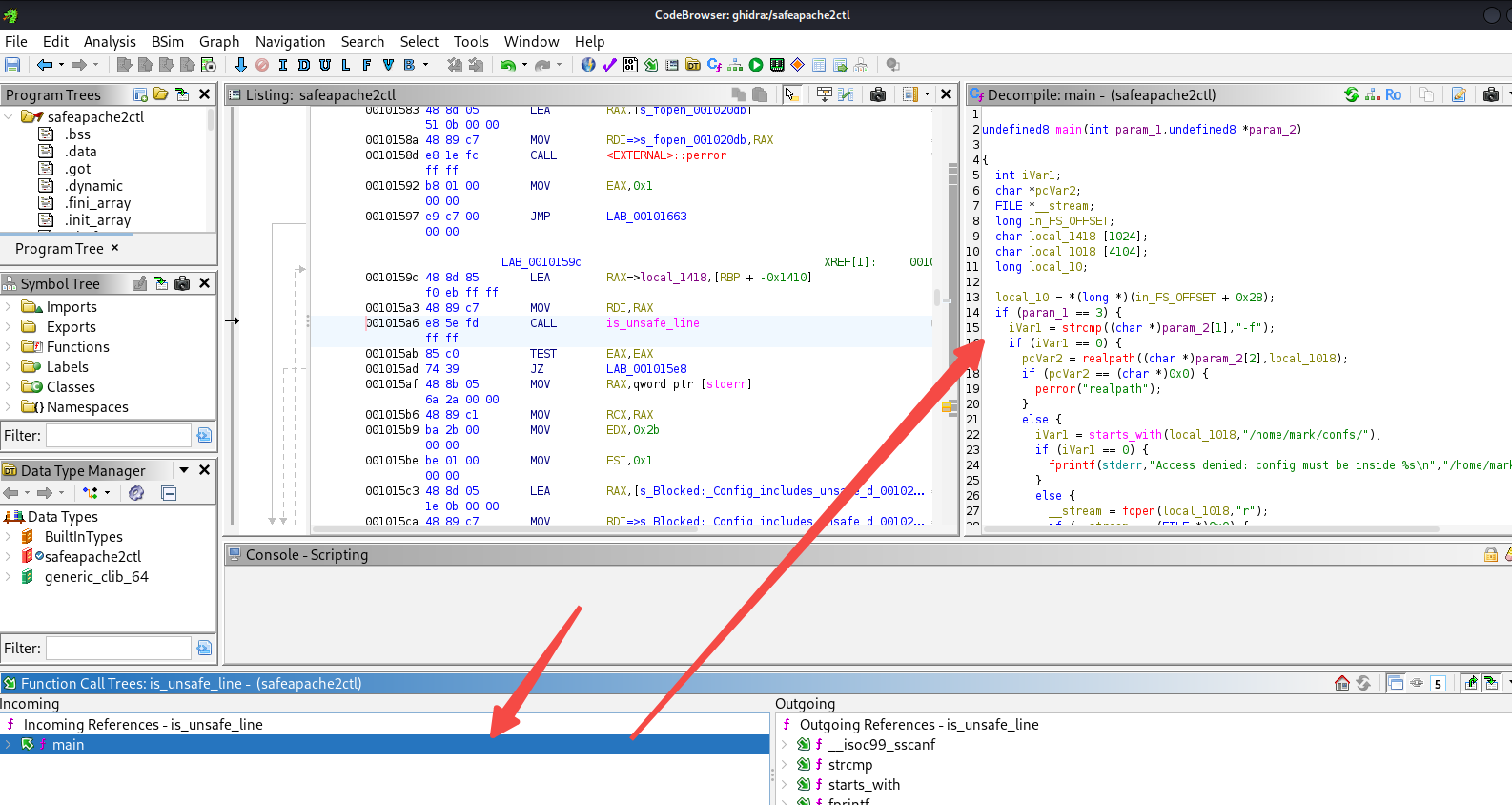Image resolution: width=1512 pixels, height=805 pixels.
Task: Toggle Call Trees eye visibility icon
Action: click(1417, 683)
